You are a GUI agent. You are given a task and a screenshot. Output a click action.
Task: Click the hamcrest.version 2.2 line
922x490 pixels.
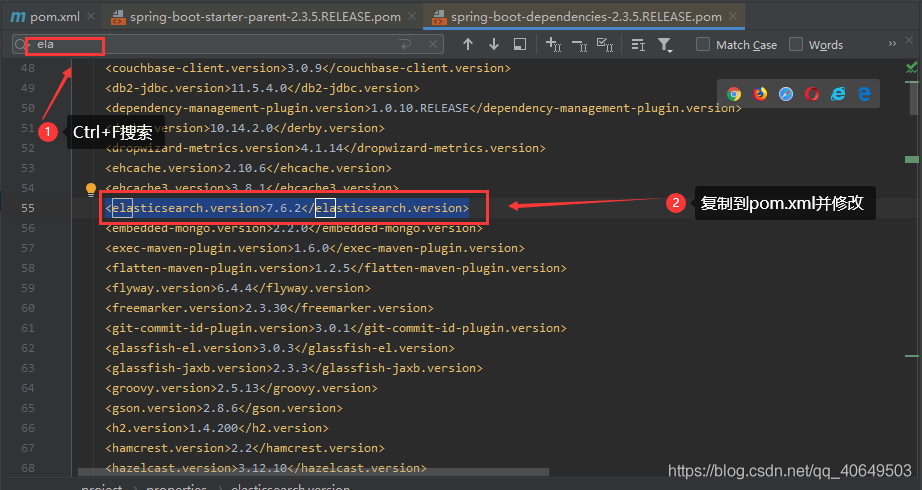245,448
